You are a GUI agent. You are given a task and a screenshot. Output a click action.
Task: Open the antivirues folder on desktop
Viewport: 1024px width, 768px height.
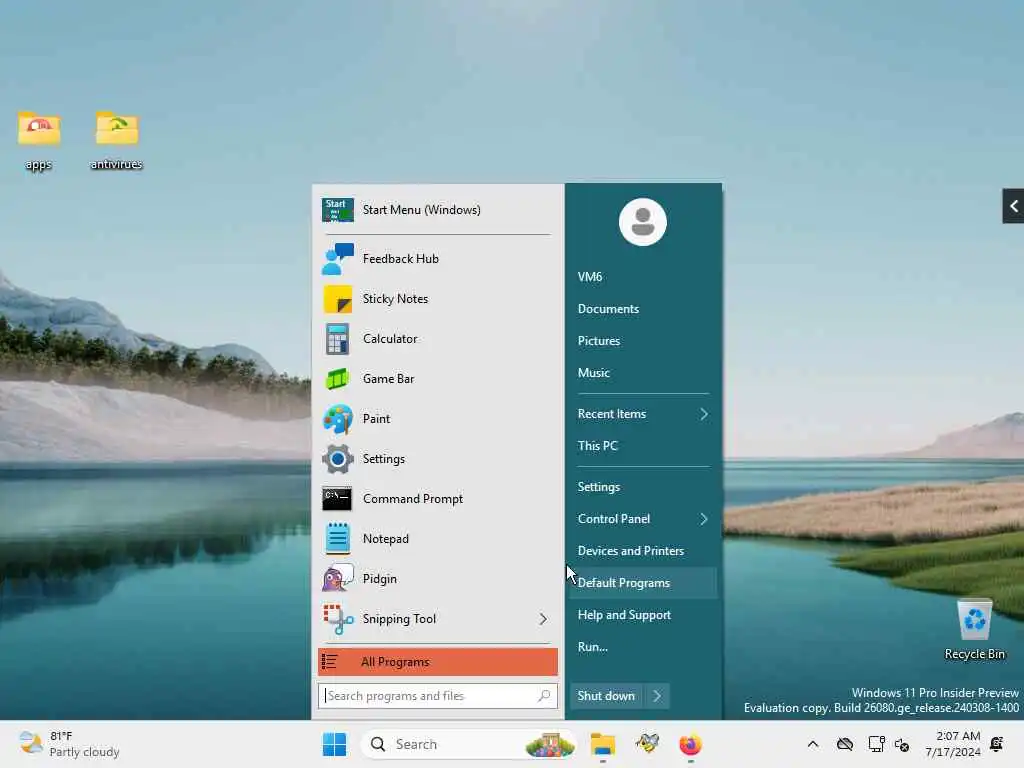point(117,140)
